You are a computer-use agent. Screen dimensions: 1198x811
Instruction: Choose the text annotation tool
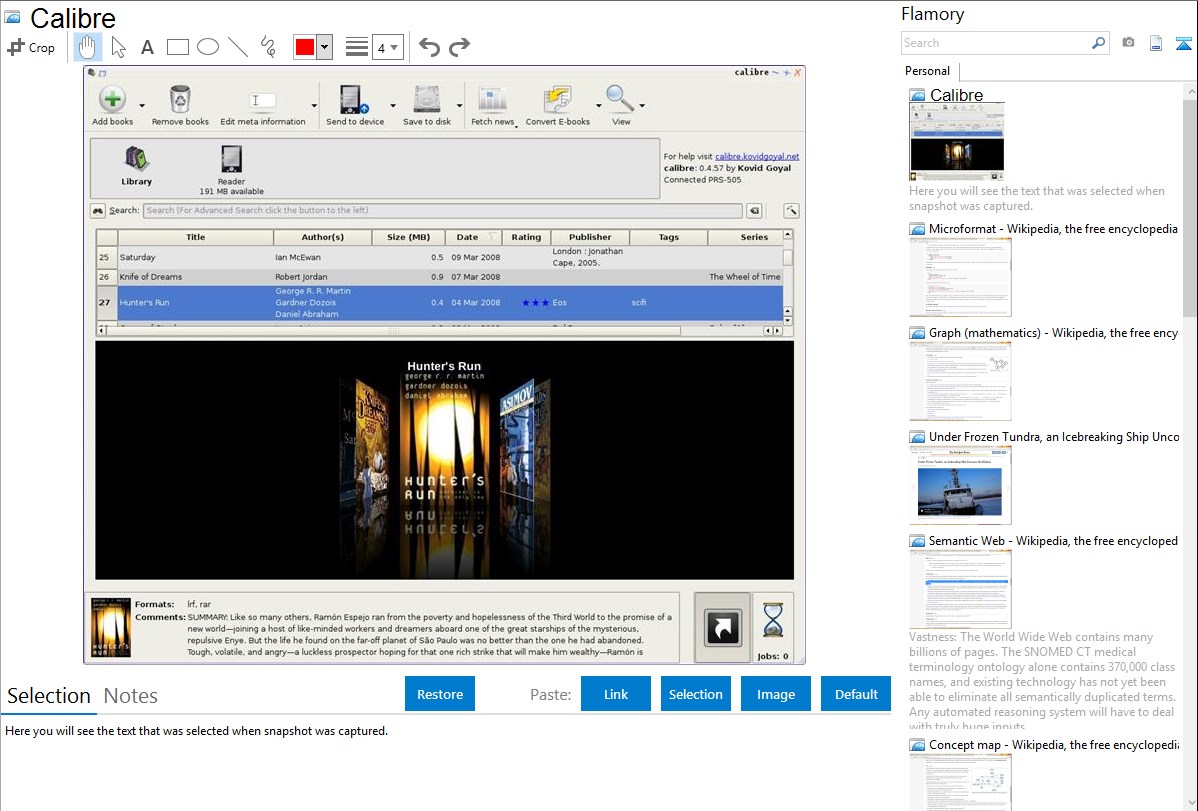pos(147,47)
